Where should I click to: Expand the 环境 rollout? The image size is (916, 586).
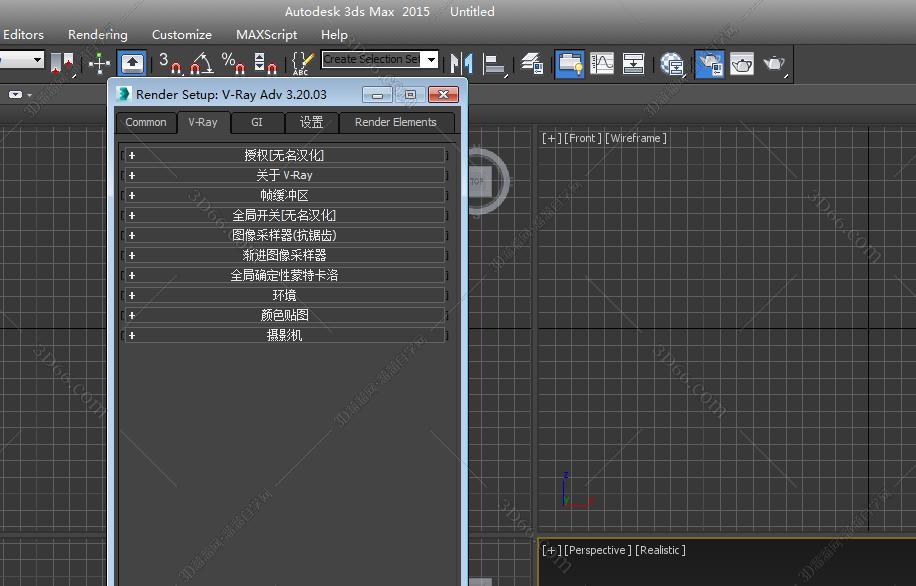(x=284, y=295)
